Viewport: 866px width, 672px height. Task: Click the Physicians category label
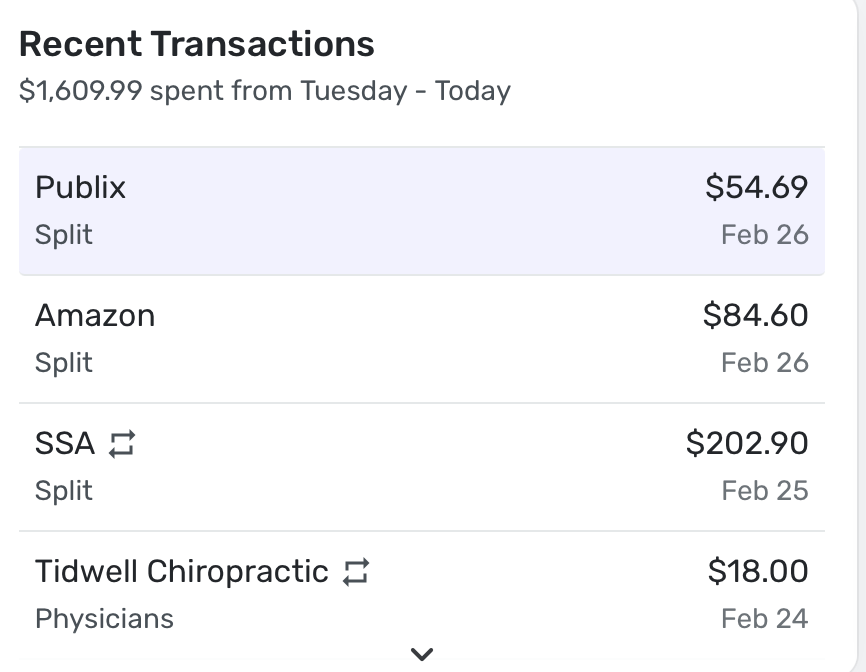104,619
